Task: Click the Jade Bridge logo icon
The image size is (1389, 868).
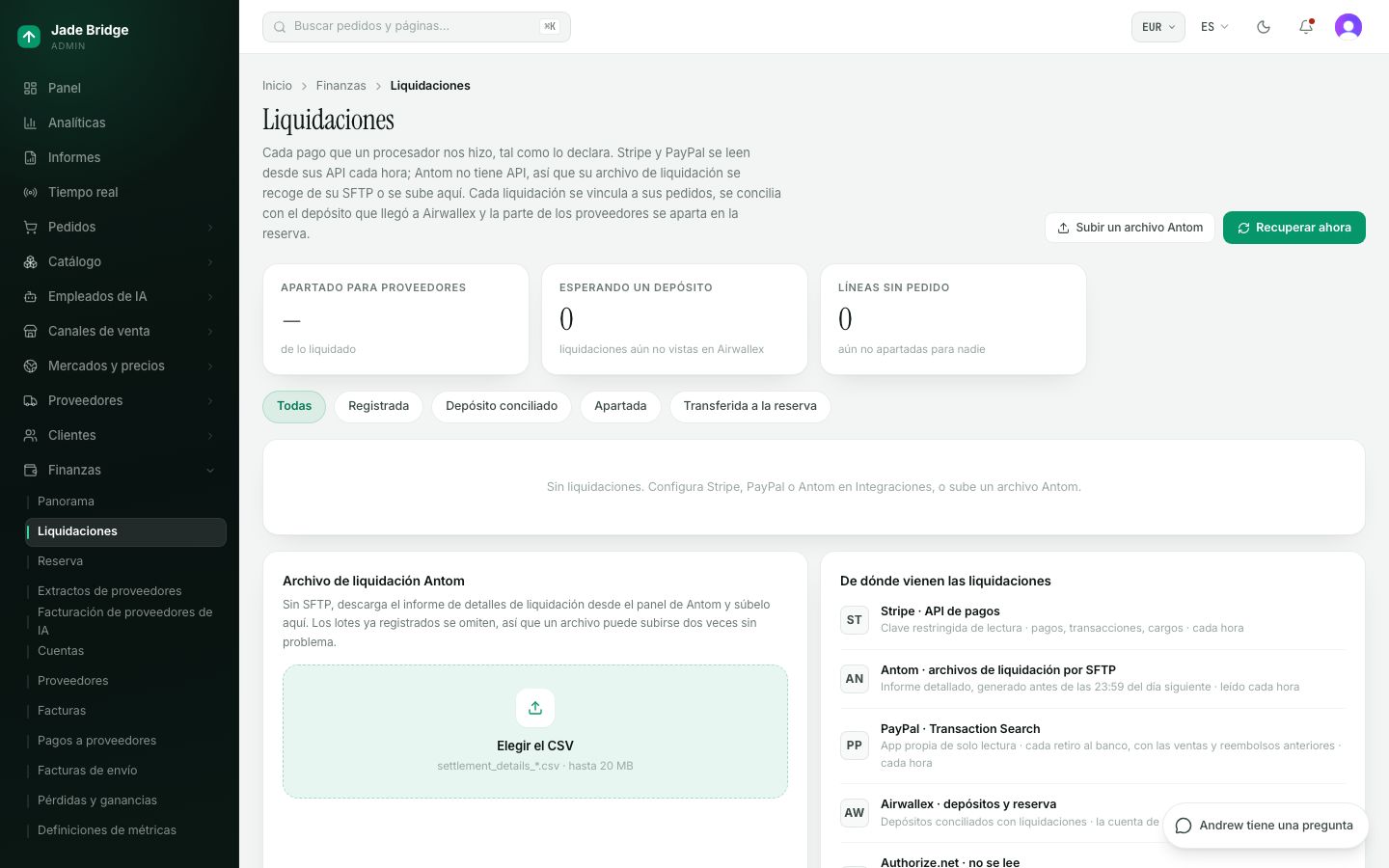Action: (29, 37)
